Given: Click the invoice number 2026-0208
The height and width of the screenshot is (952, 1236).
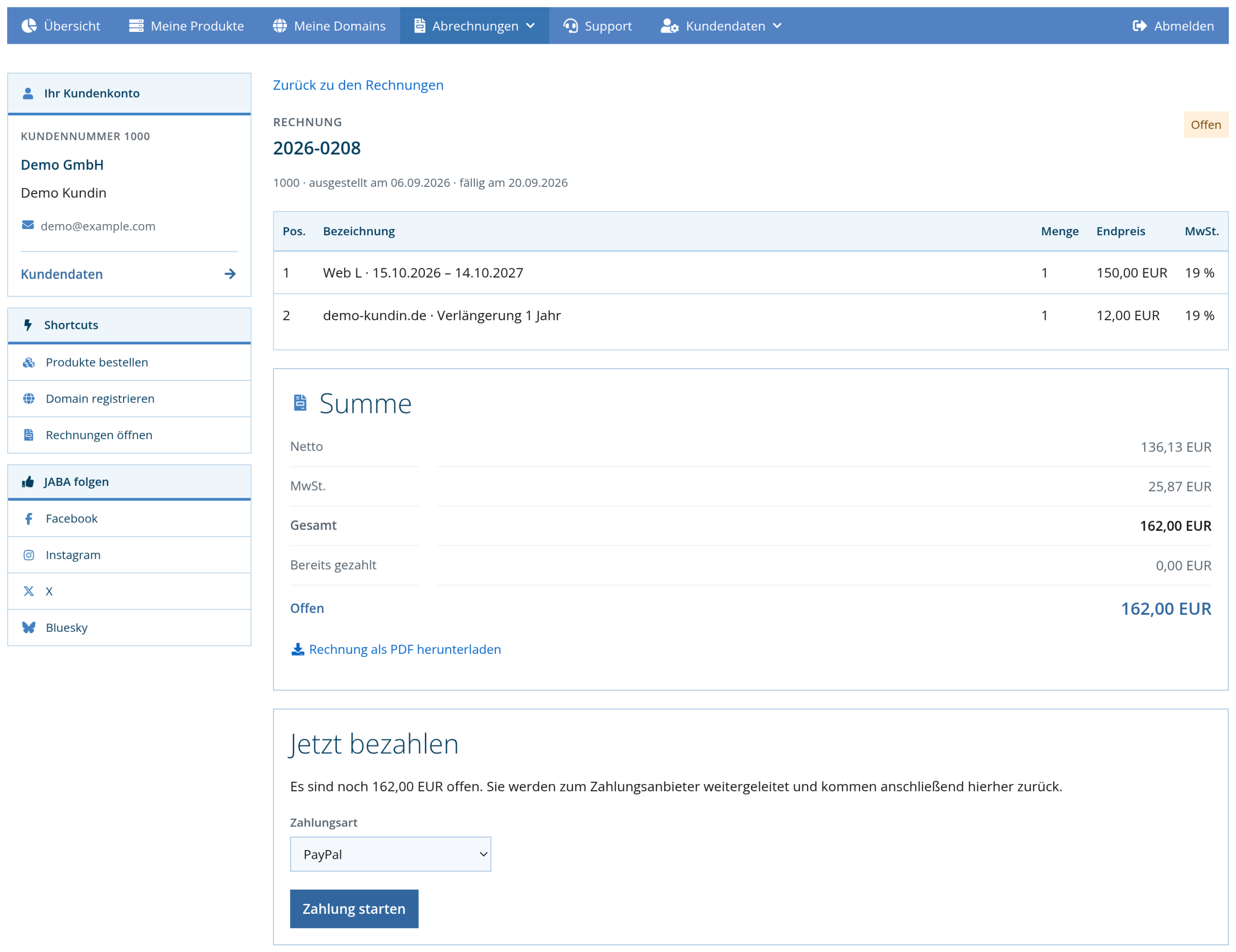Looking at the screenshot, I should pos(317,148).
